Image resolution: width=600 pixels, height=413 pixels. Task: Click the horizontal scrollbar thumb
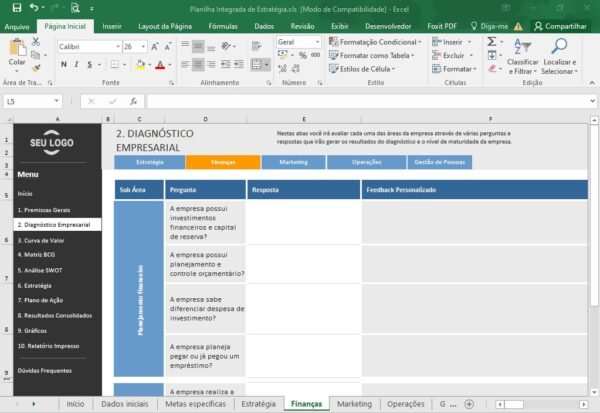514,404
